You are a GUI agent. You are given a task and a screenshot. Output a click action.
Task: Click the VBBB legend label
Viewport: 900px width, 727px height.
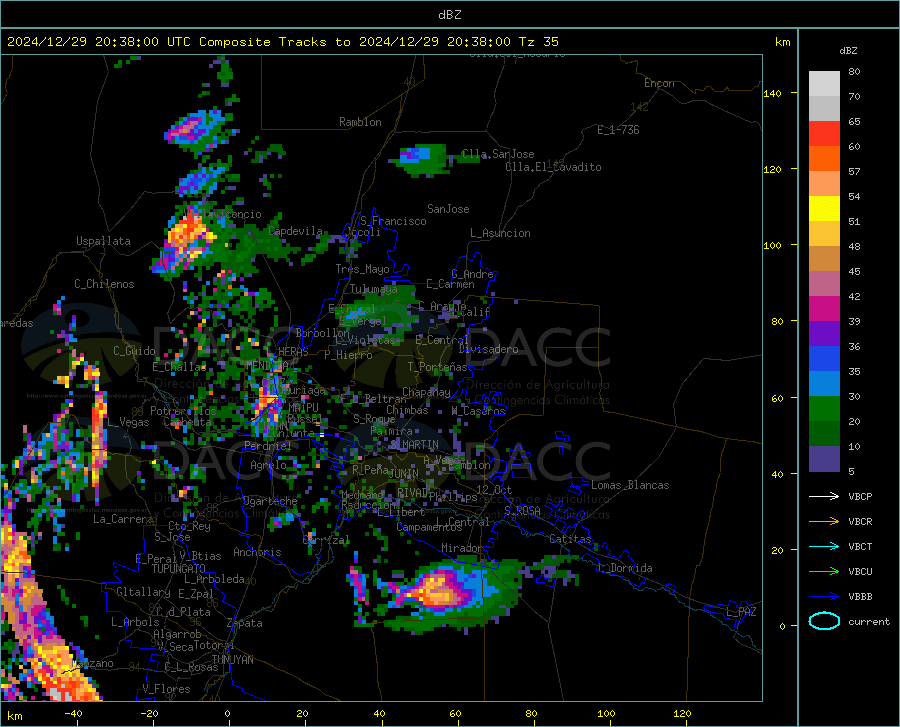point(860,596)
